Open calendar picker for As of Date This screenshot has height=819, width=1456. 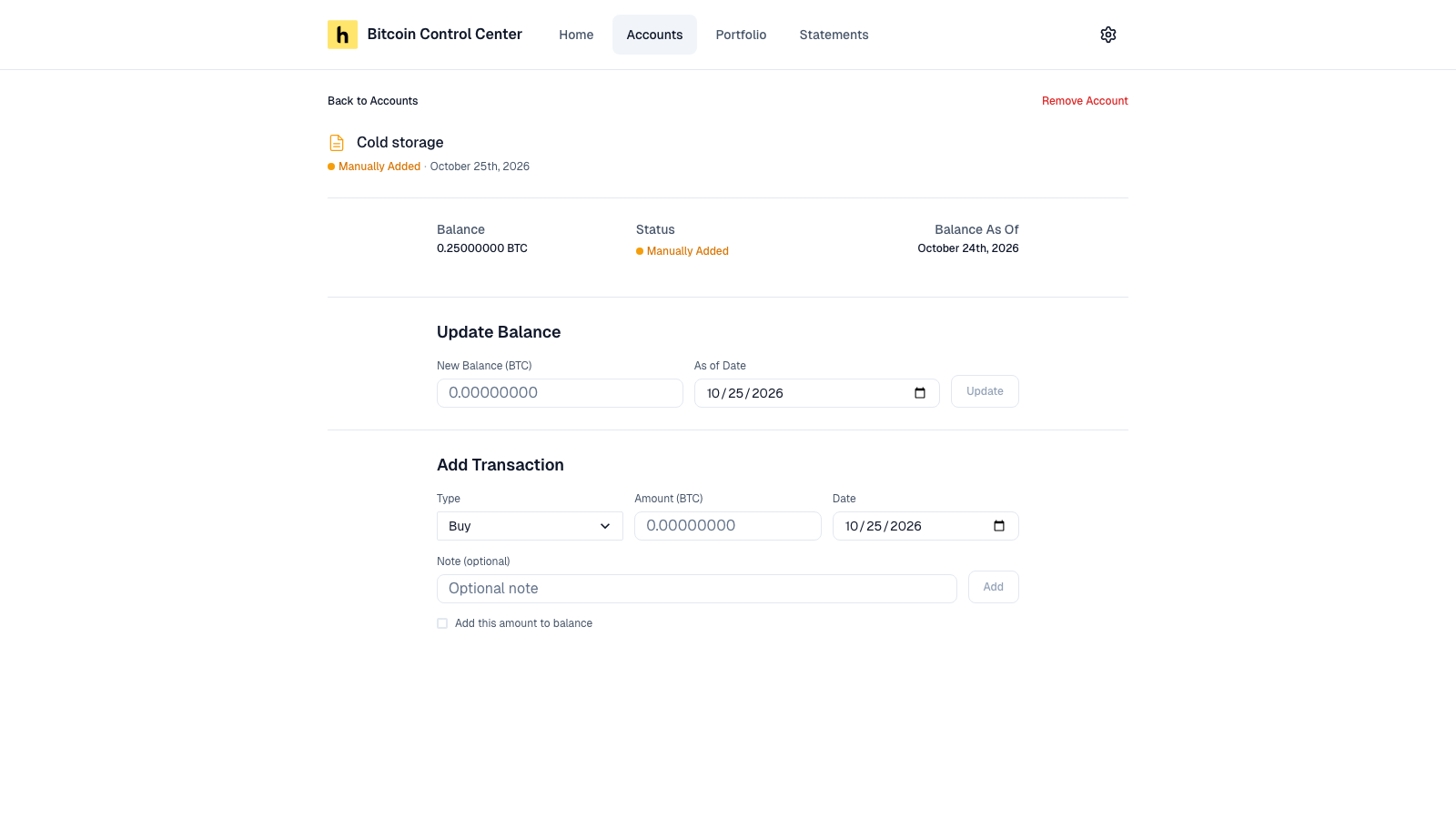tap(920, 393)
